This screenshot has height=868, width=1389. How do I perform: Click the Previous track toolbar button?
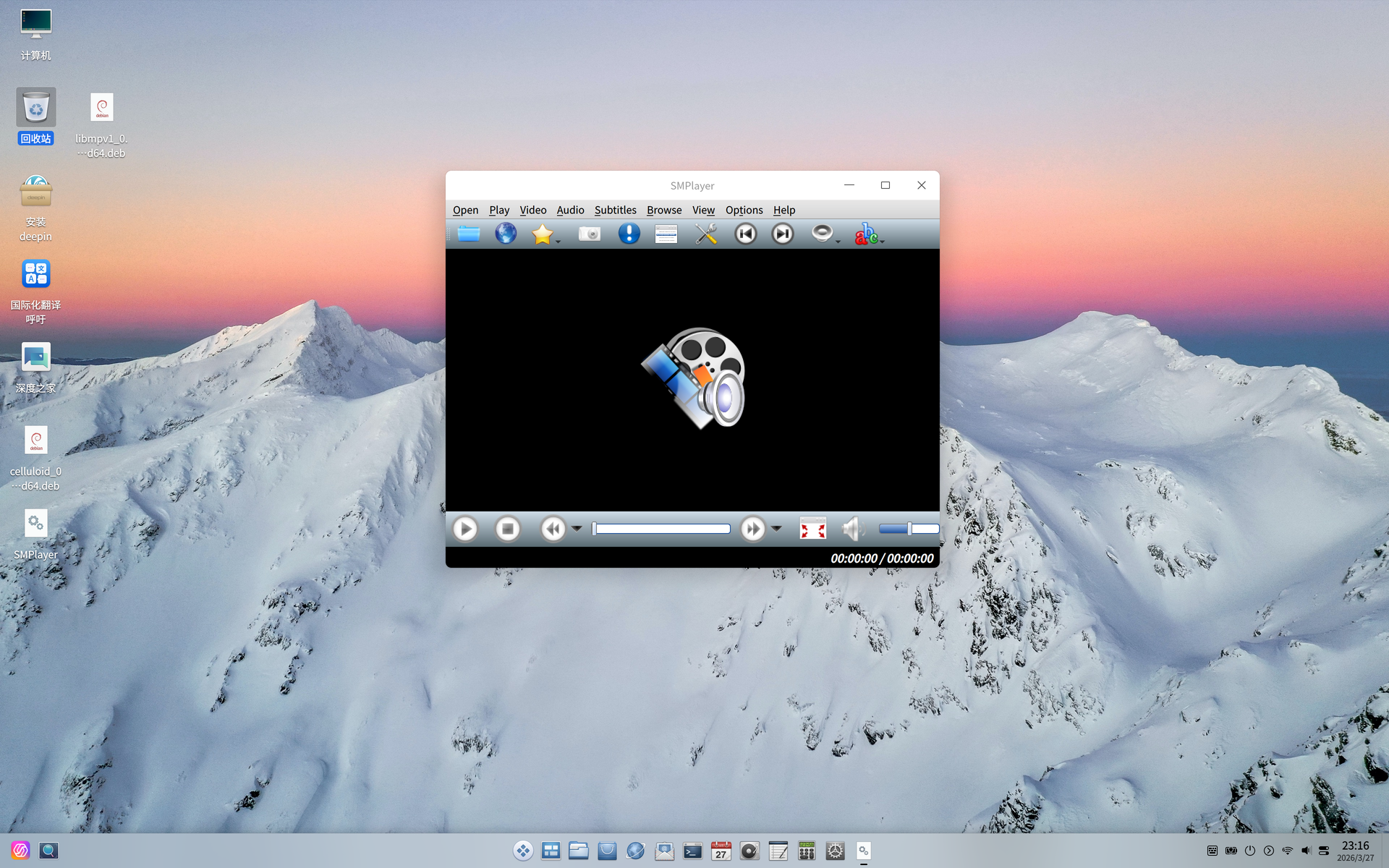746,234
